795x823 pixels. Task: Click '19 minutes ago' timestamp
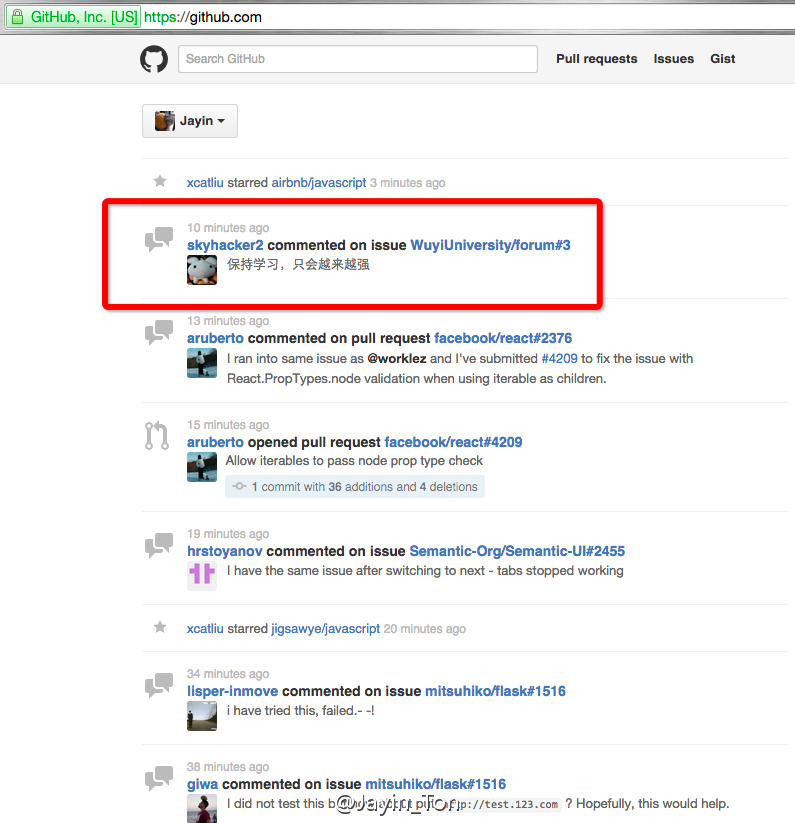coord(228,534)
